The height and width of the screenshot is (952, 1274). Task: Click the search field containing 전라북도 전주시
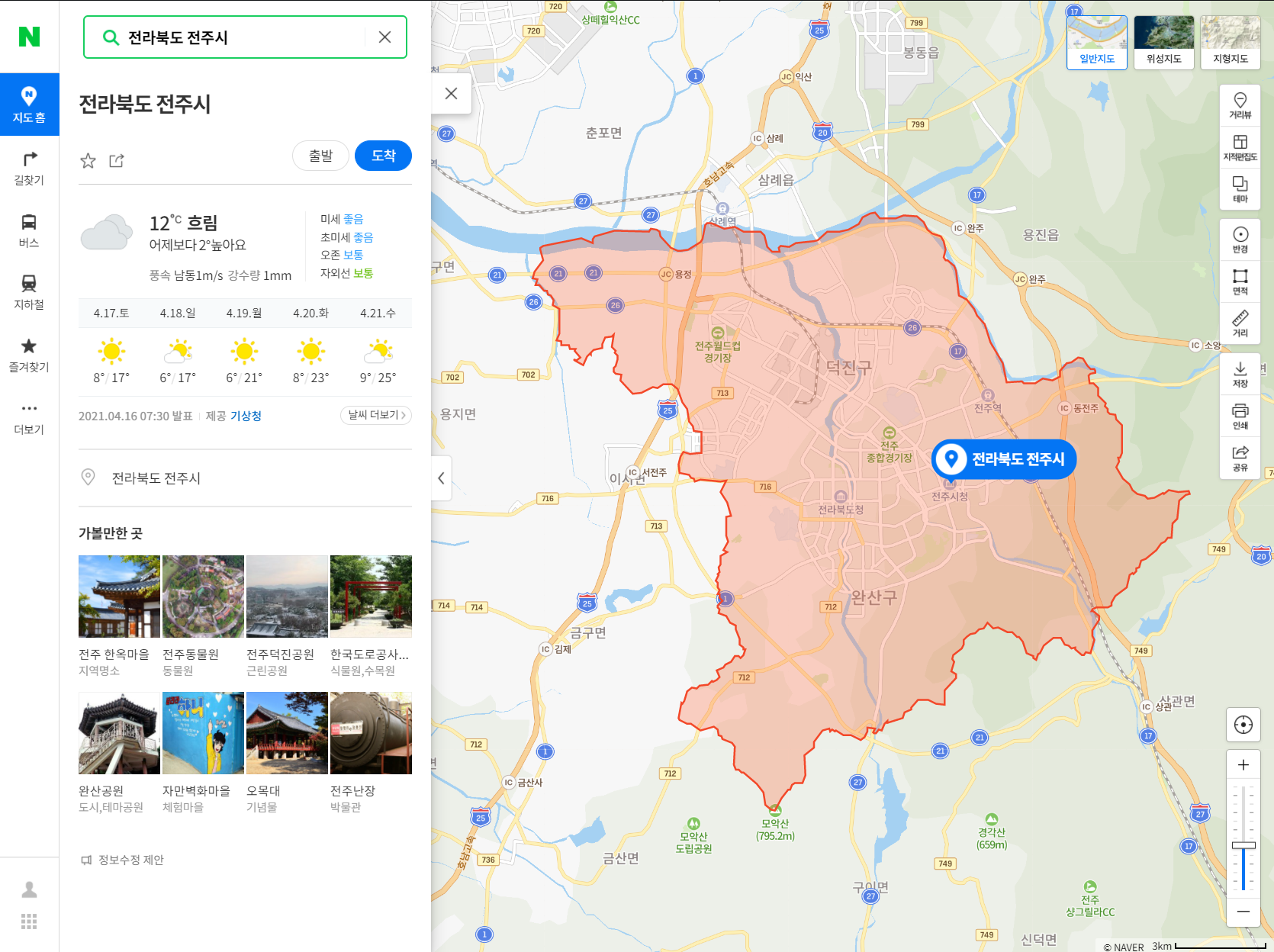tap(245, 37)
